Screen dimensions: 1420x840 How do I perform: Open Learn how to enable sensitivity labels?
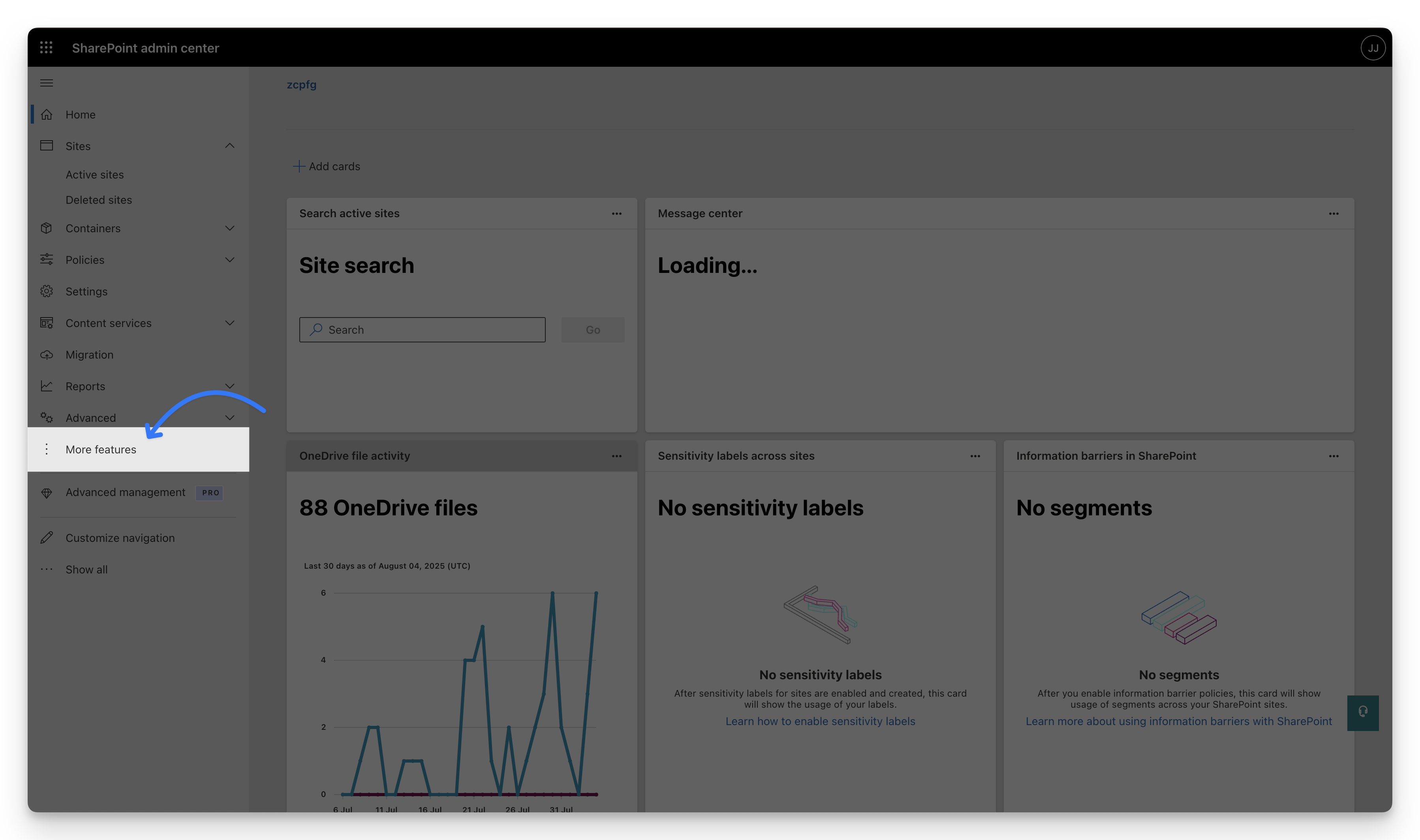pos(820,721)
